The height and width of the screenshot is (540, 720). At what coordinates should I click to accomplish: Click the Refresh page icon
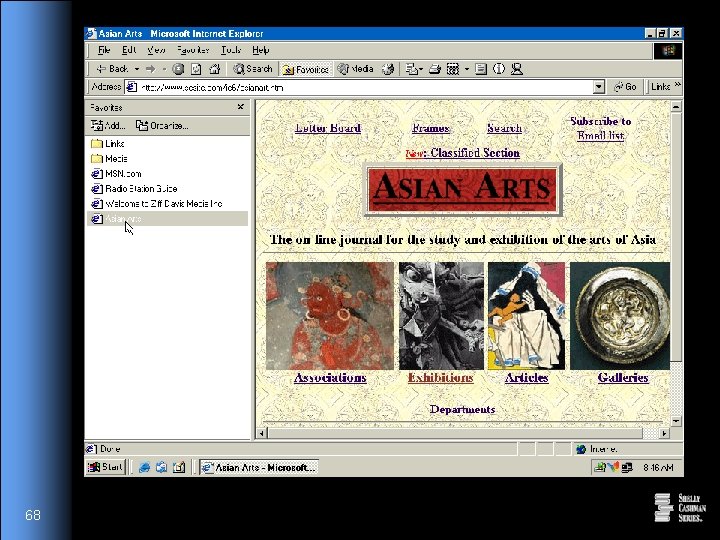coord(196,69)
